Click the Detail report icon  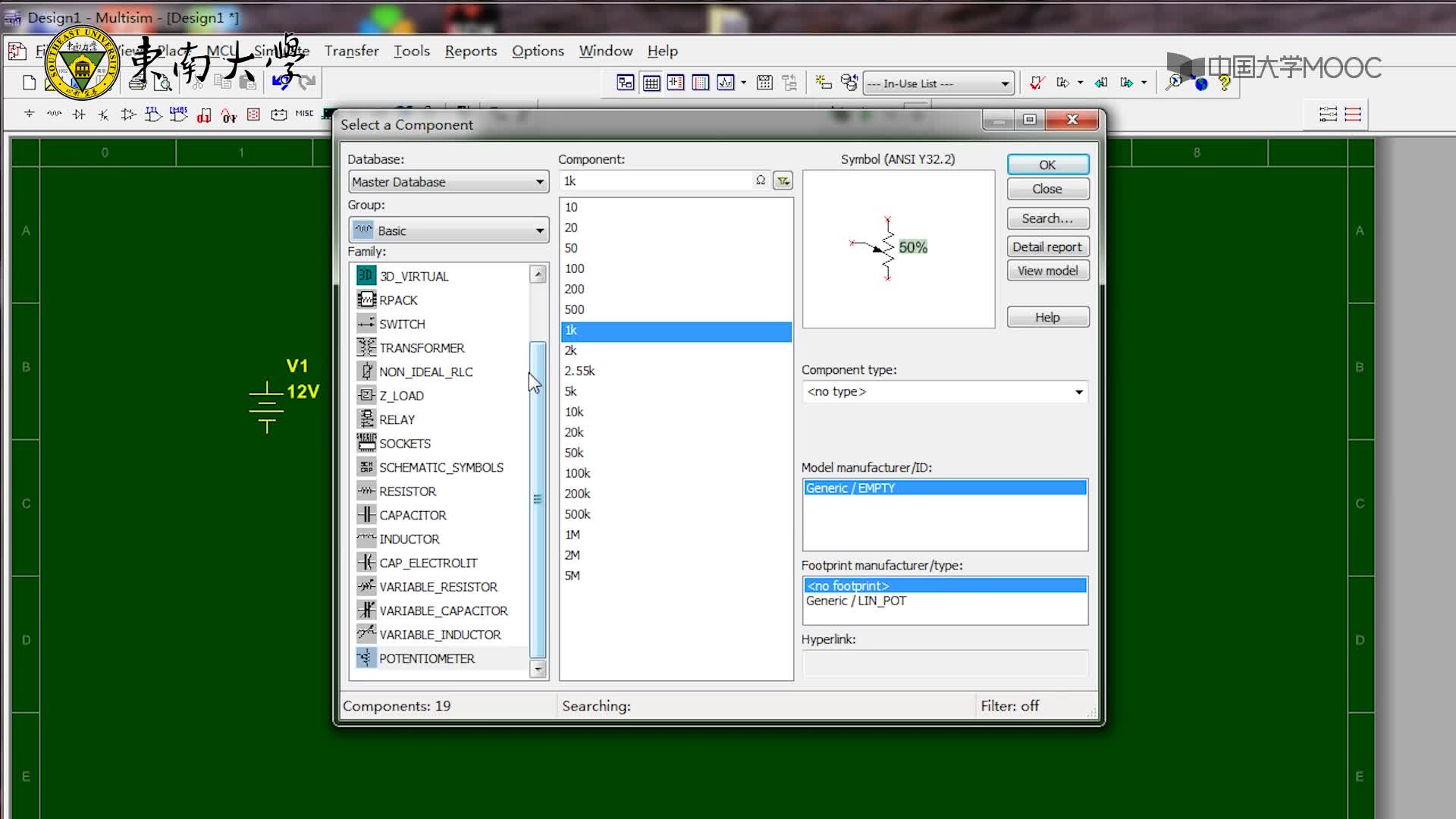(1047, 246)
